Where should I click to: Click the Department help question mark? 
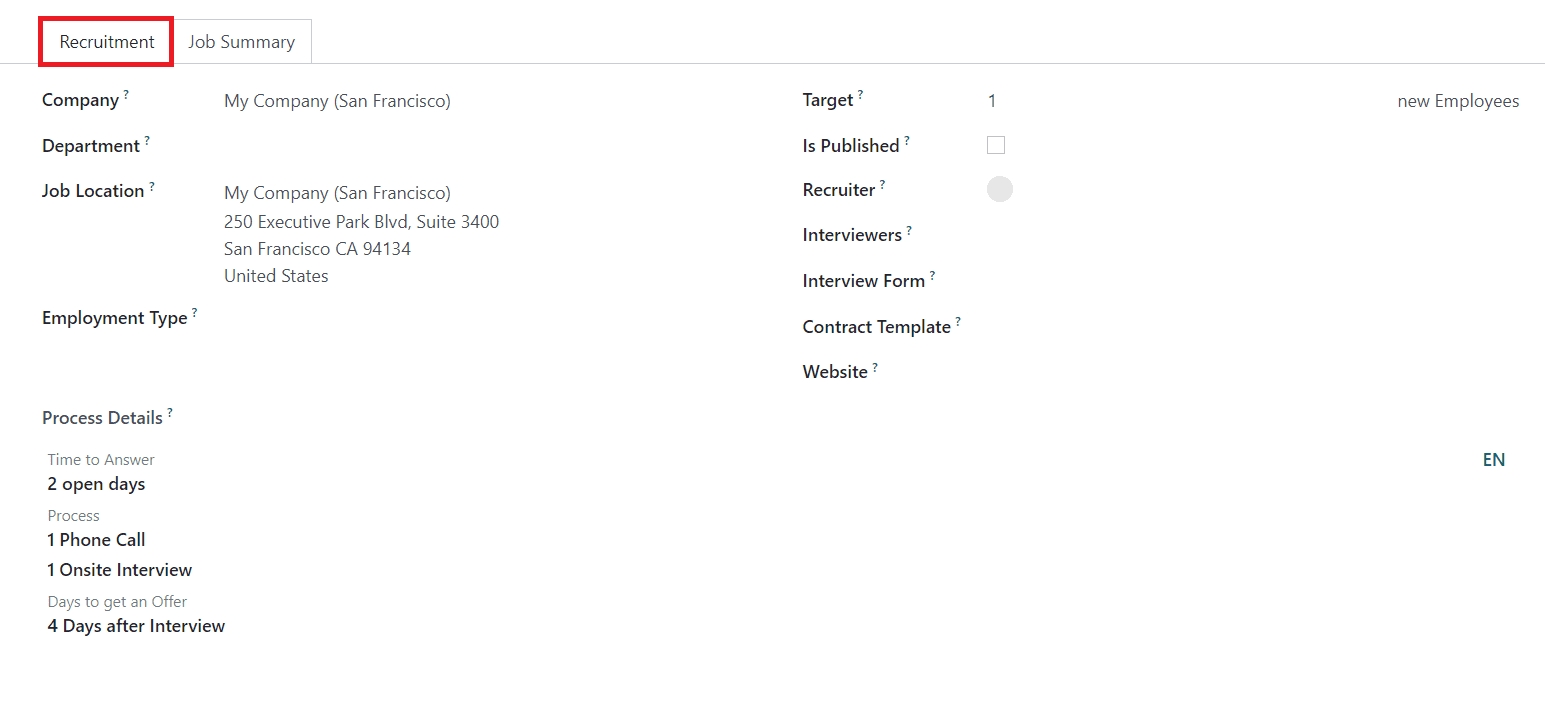[x=147, y=140]
